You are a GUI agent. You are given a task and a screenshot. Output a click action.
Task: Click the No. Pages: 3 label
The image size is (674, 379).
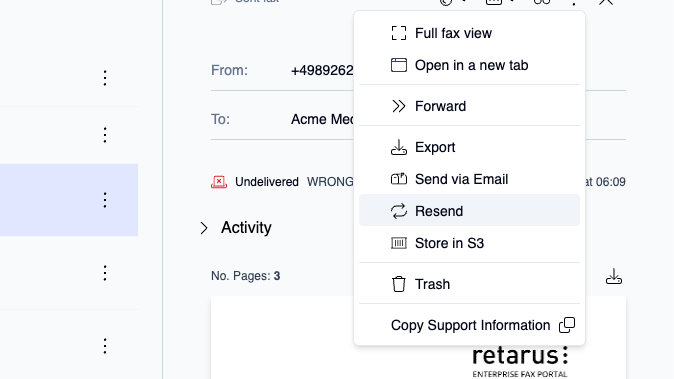(x=245, y=276)
